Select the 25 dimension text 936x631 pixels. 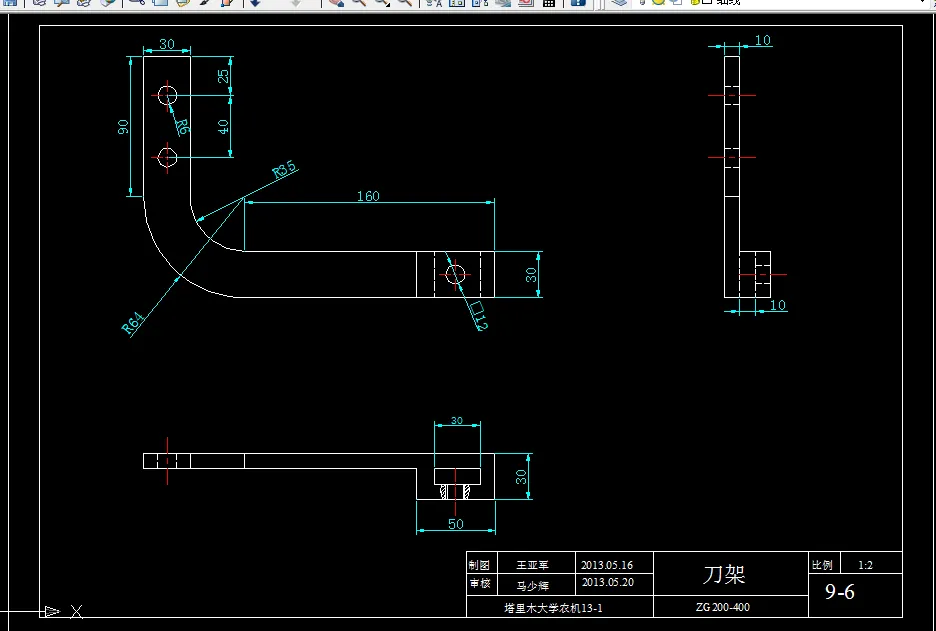pyautogui.click(x=223, y=76)
